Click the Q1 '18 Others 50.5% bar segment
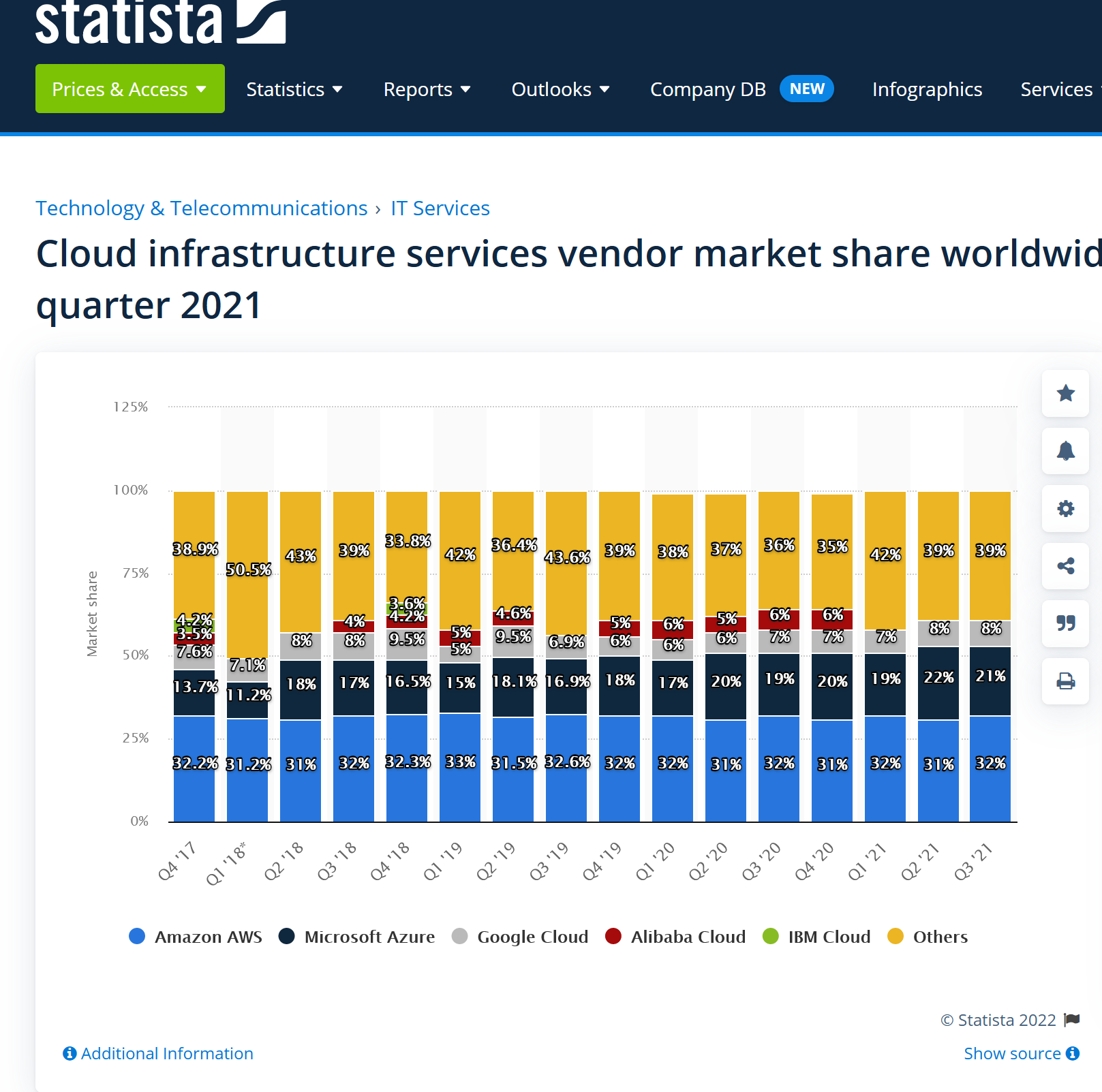1102x1092 pixels. click(247, 575)
